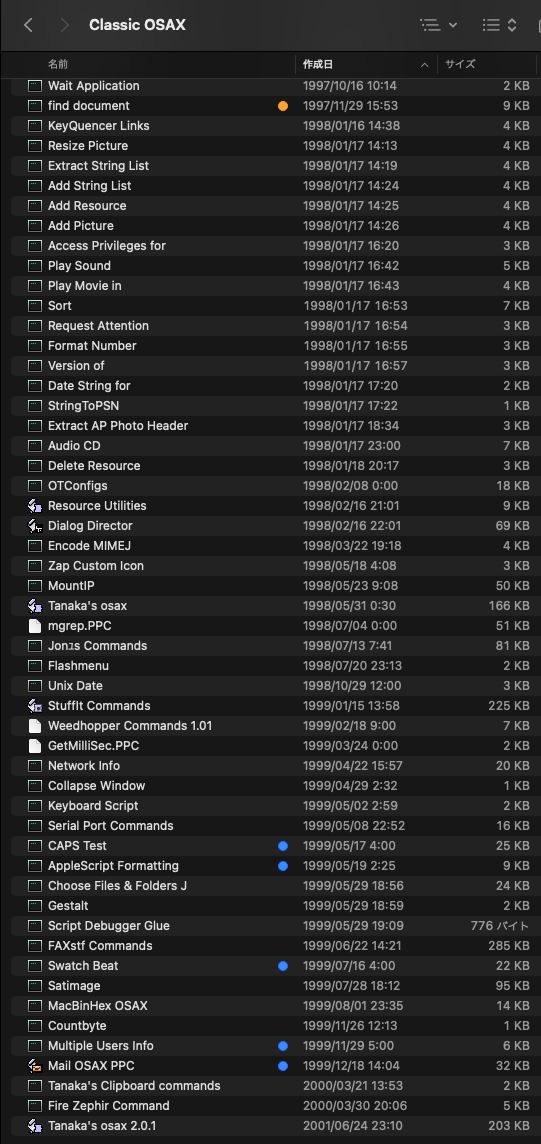Click the Mail OSAX PPC file icon
Image resolution: width=541 pixels, height=1144 pixels.
click(34, 1066)
